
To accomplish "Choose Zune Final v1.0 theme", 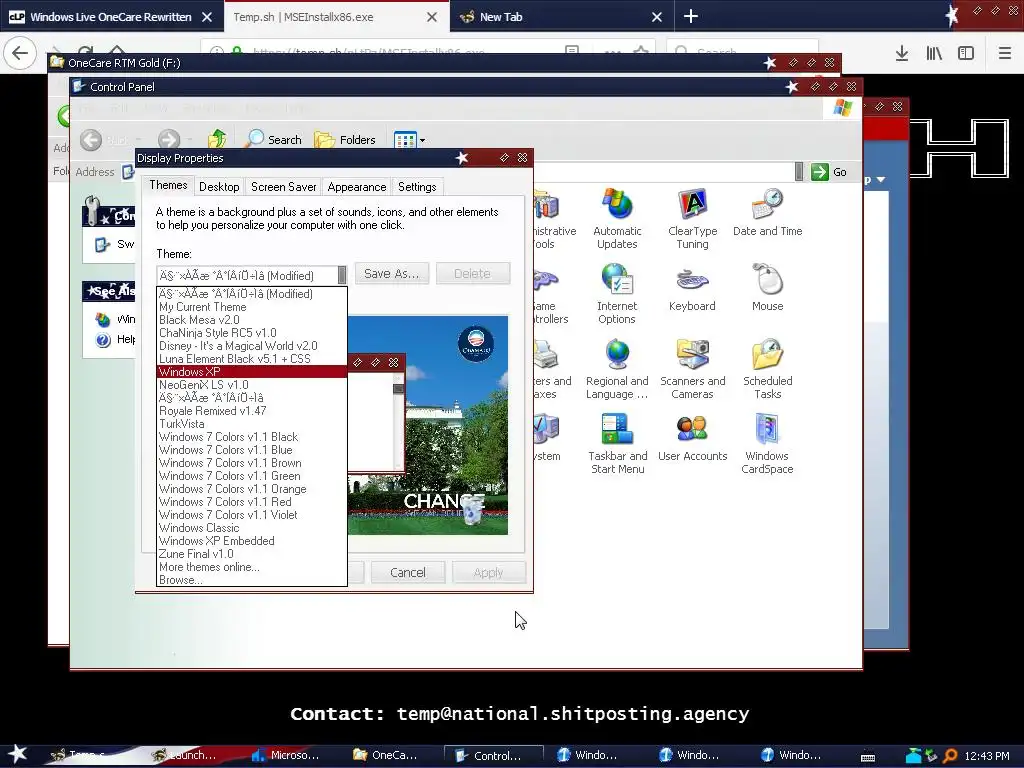I will coord(252,554).
